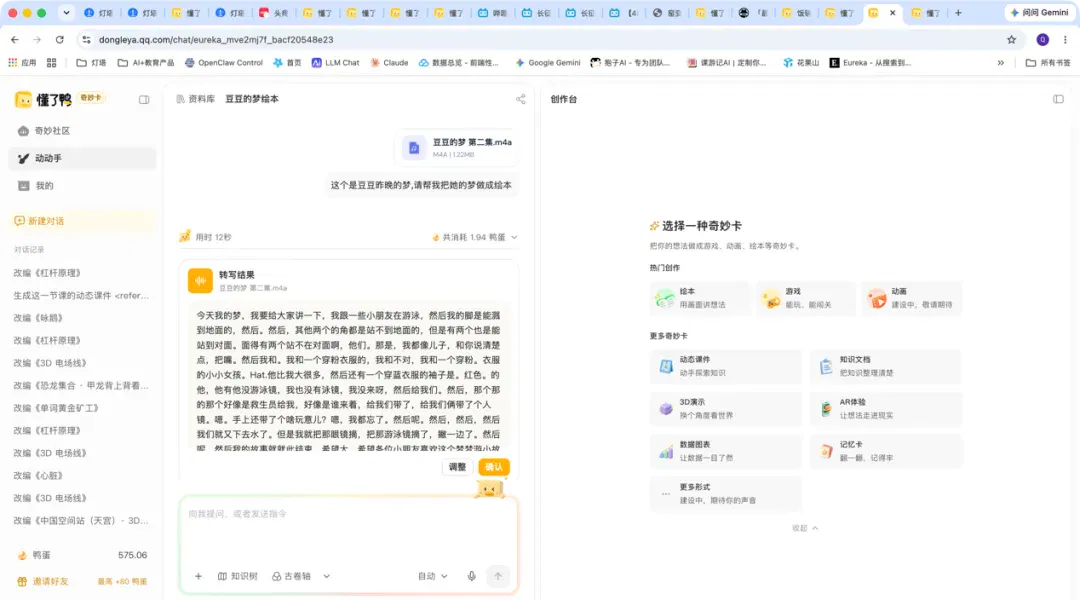The height and width of the screenshot is (600, 1080).
Task: Focus the 向我提问 message input box
Action: [349, 529]
